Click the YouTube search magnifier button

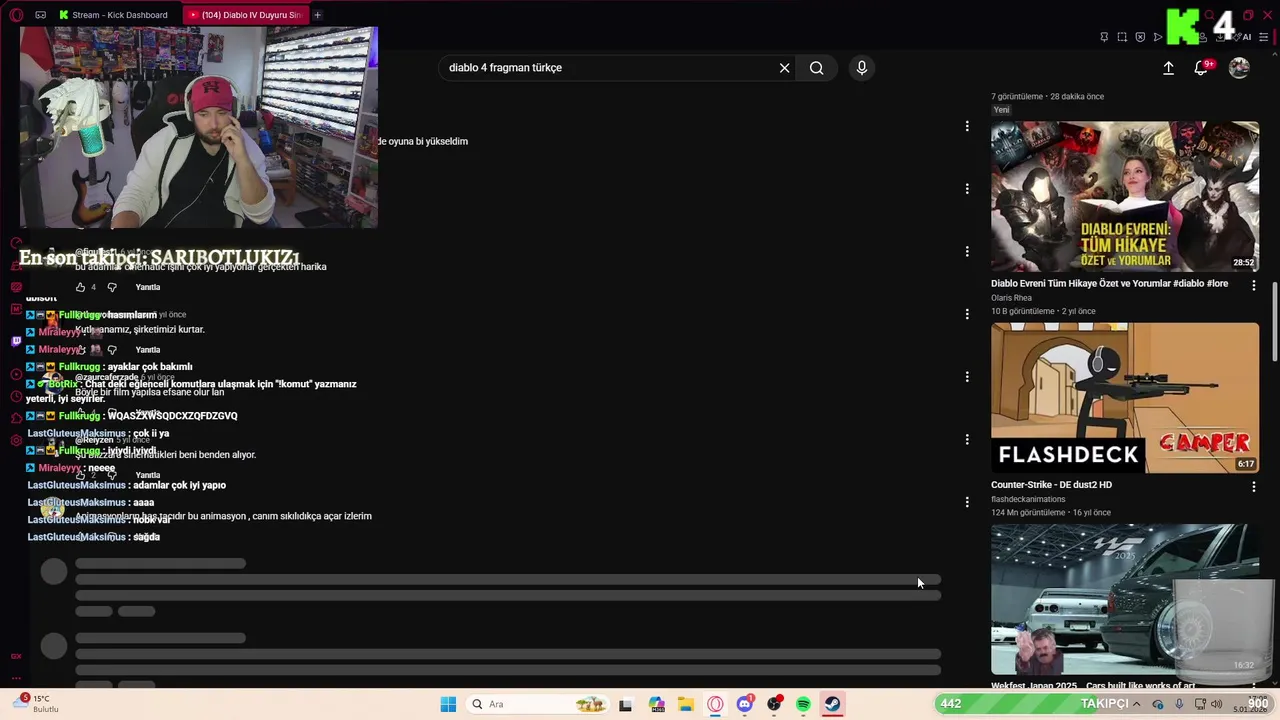coord(817,68)
